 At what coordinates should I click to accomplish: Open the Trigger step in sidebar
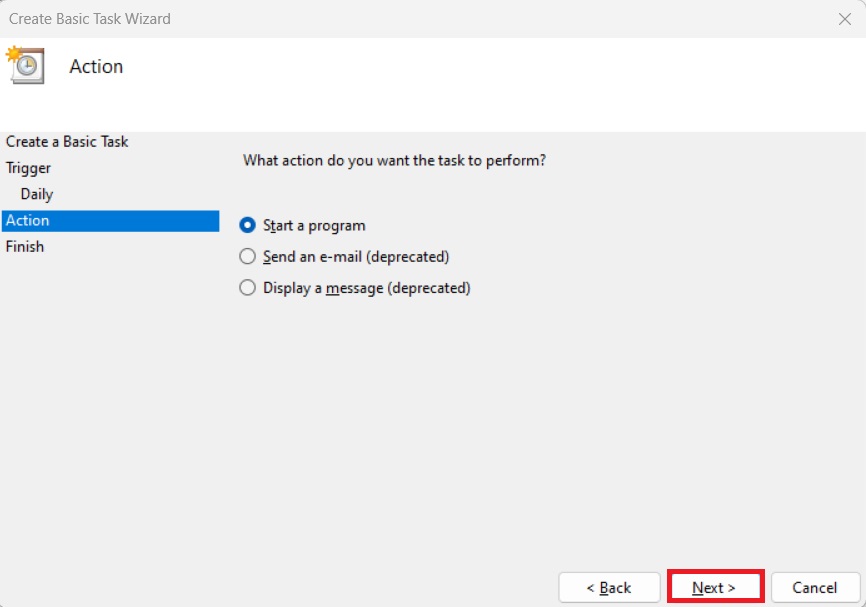(28, 168)
